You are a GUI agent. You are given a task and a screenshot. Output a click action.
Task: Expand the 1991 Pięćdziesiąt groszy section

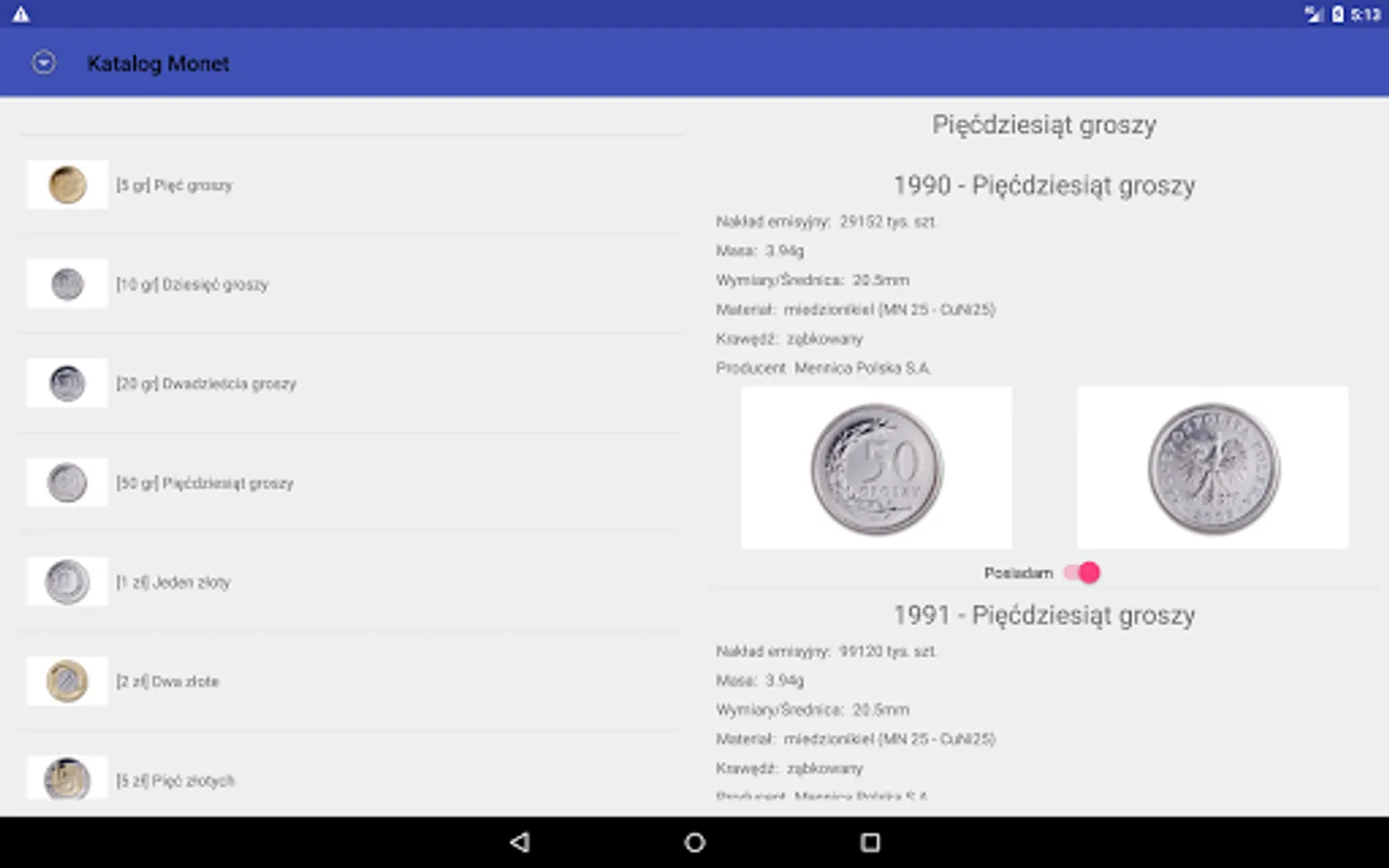click(x=1045, y=614)
